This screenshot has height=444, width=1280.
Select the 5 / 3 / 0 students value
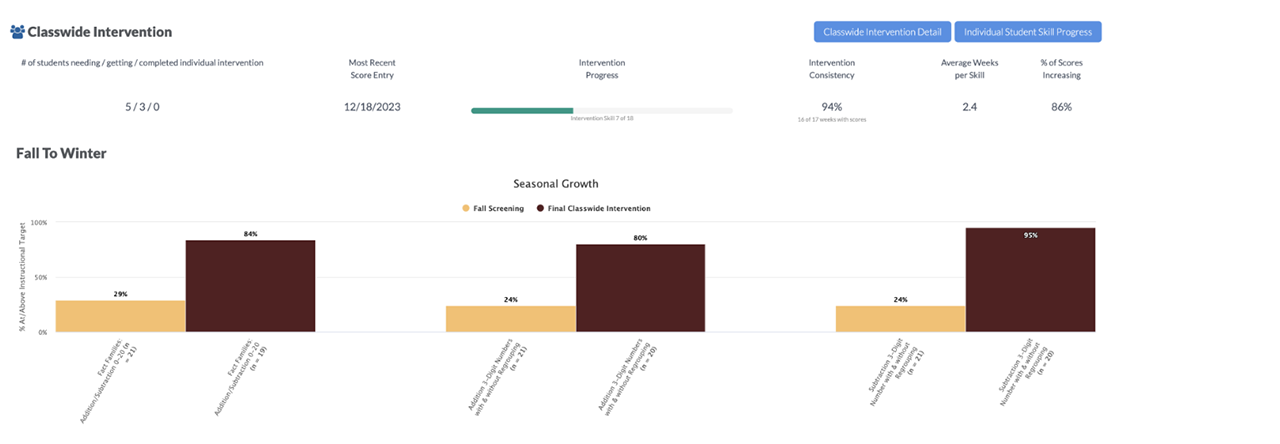pos(141,107)
